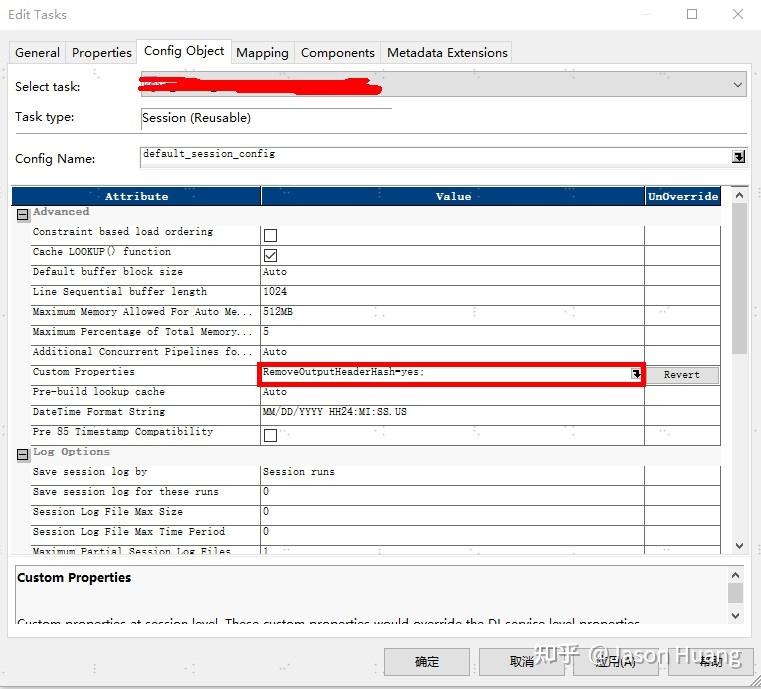This screenshot has height=689, width=761.
Task: Enable Constraint based load ordering checkbox
Action: (x=270, y=235)
